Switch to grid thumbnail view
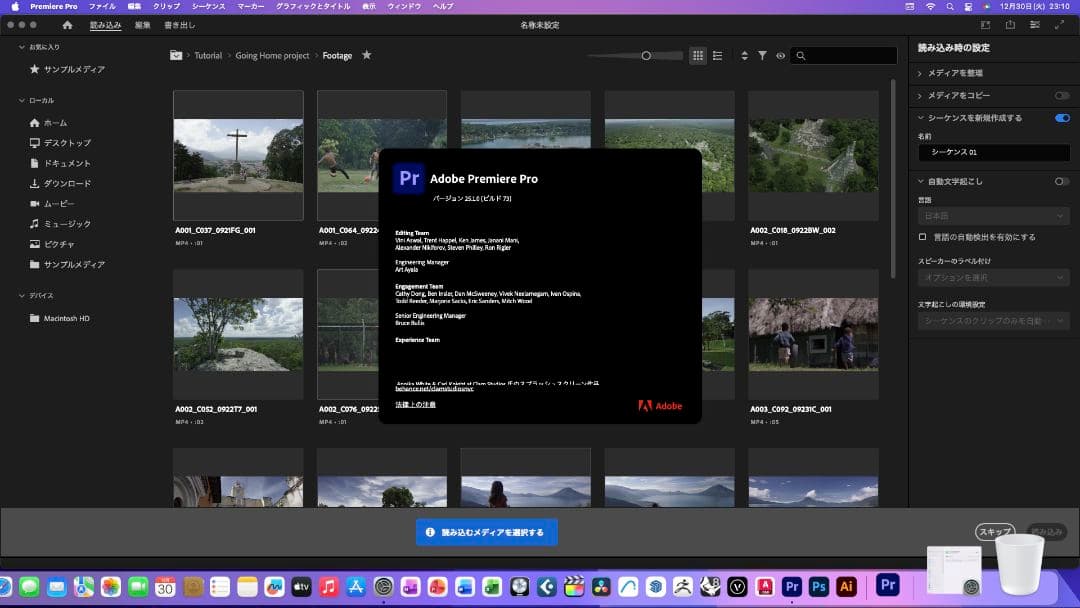 point(698,56)
